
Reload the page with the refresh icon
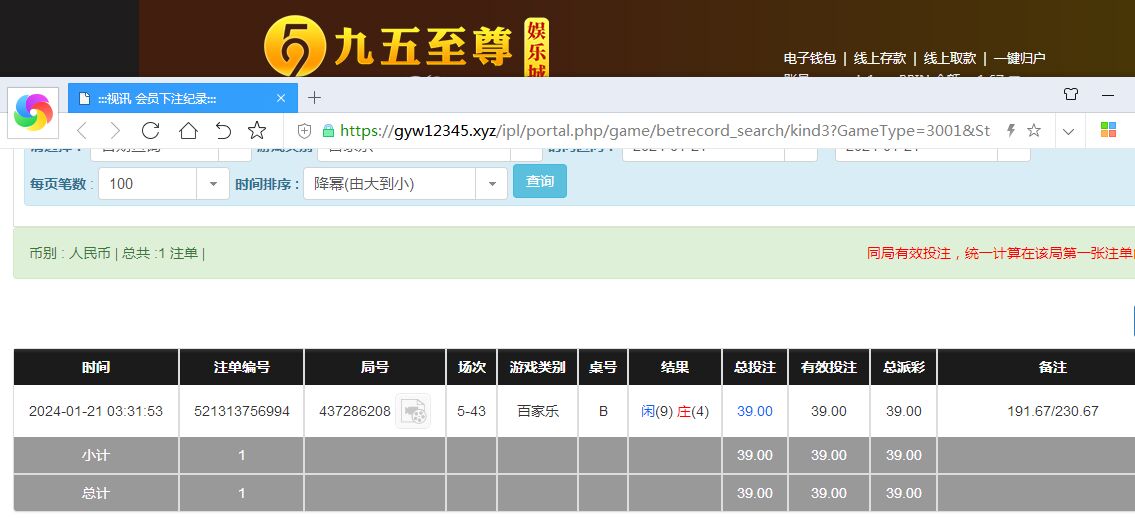click(151, 130)
